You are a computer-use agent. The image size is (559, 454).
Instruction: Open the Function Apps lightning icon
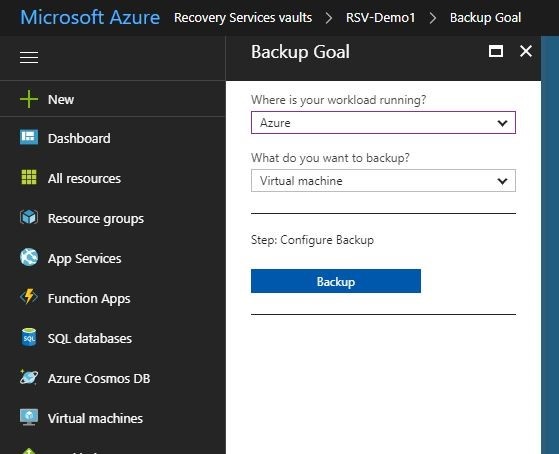click(29, 297)
